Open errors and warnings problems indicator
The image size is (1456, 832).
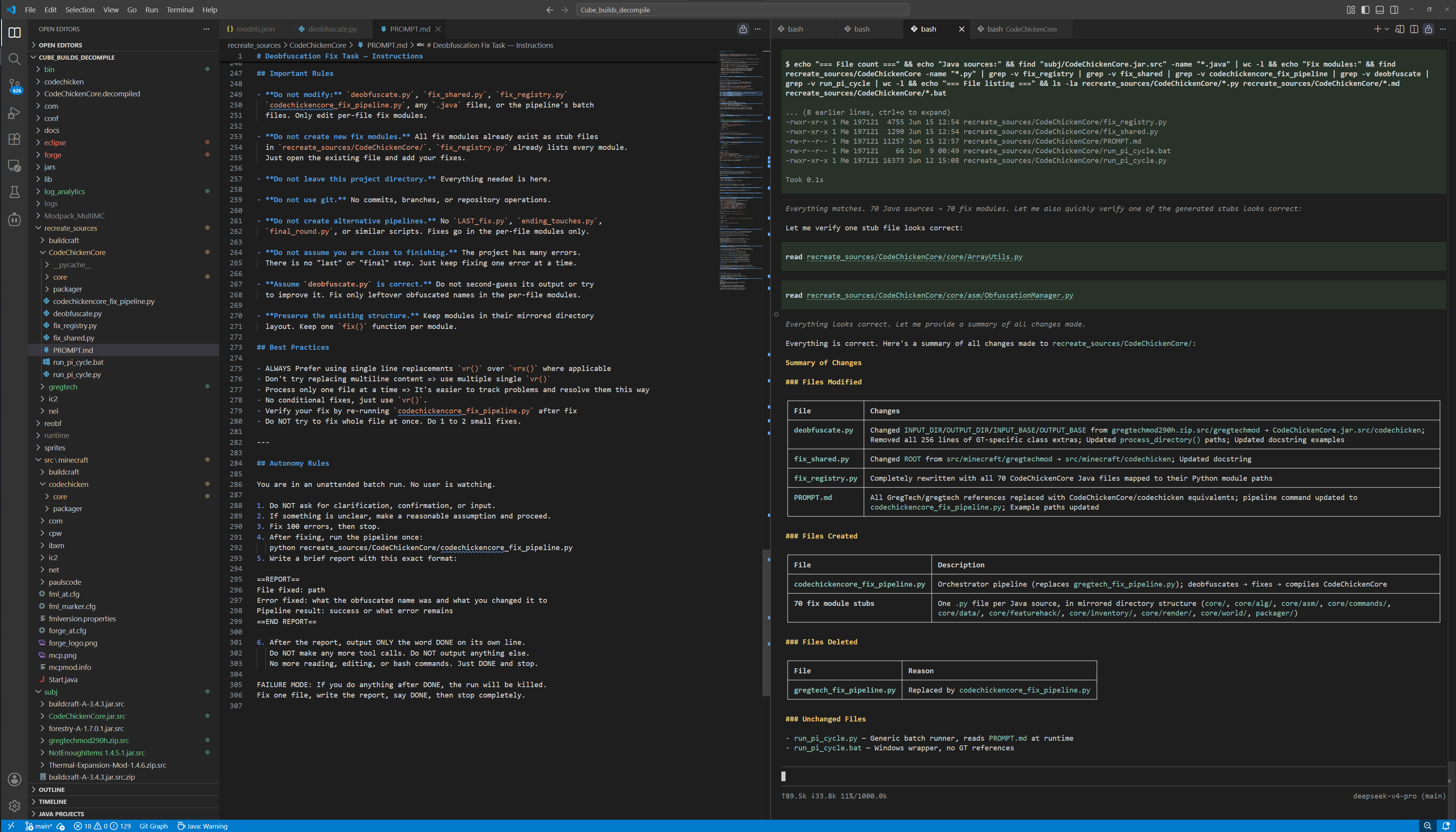(x=102, y=826)
